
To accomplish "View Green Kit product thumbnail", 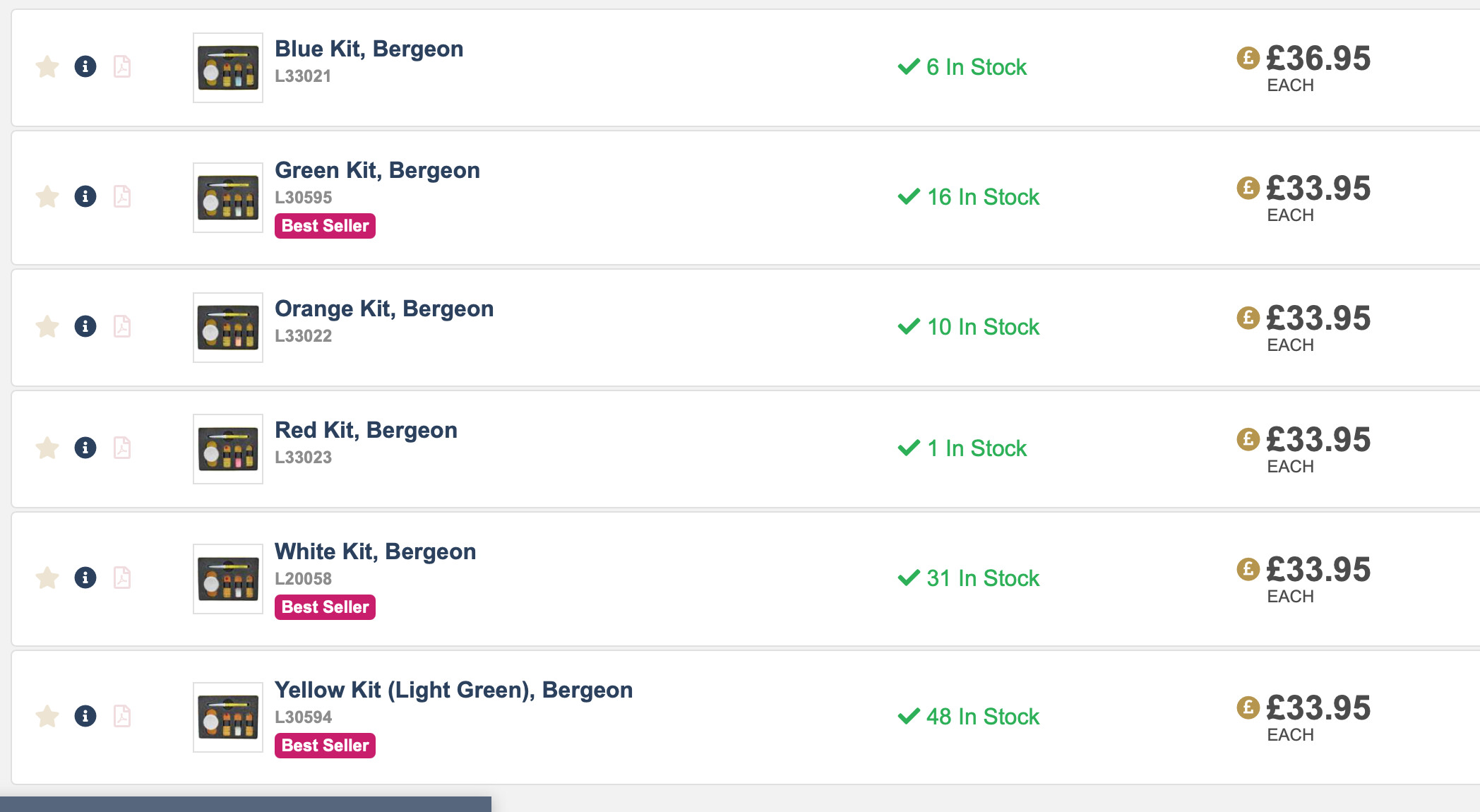I will (x=228, y=198).
